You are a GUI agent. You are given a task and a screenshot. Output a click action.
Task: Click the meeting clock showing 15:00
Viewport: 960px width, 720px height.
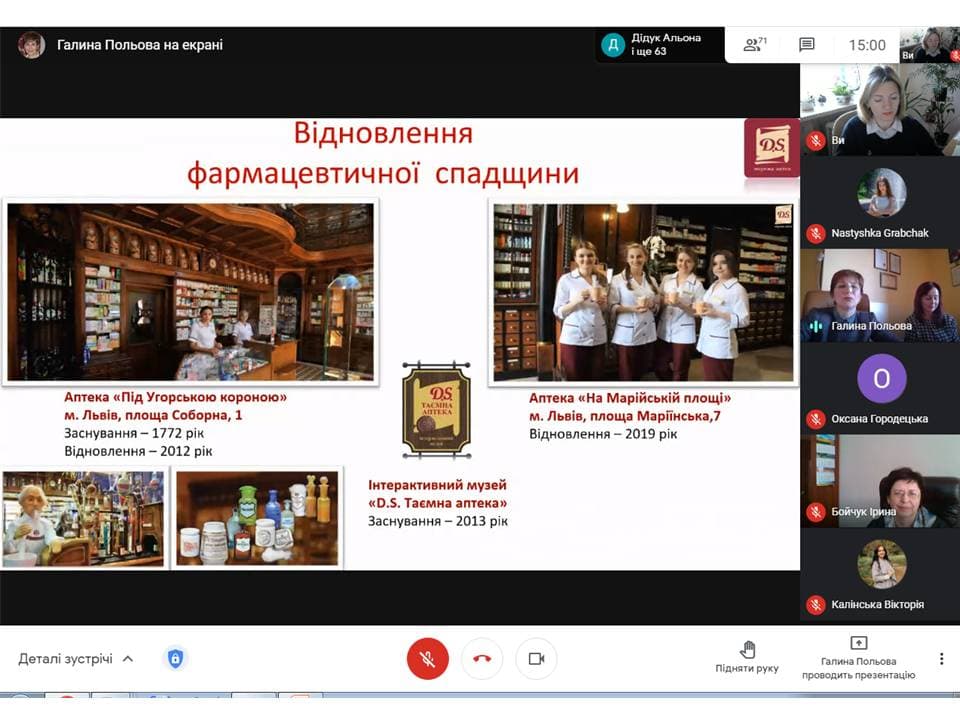(x=867, y=45)
